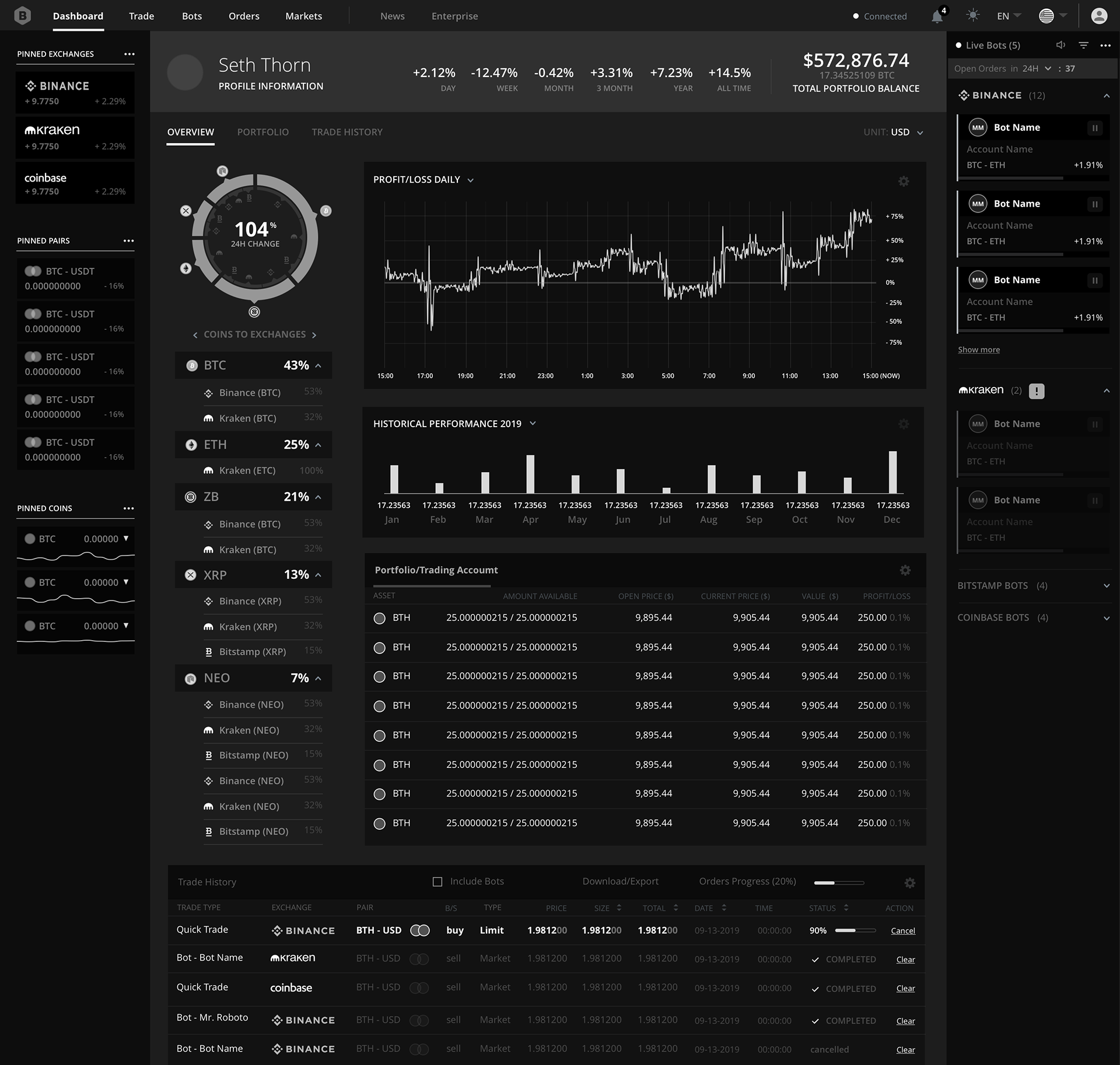Click the 90% status progress bar
Screen dimensions: 1120x1065
pyautogui.click(x=855, y=930)
